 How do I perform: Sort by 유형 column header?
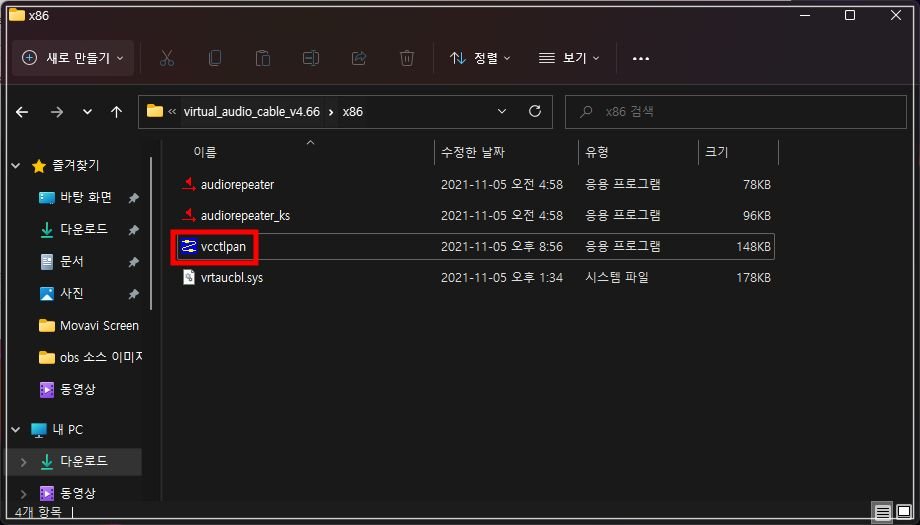597,153
